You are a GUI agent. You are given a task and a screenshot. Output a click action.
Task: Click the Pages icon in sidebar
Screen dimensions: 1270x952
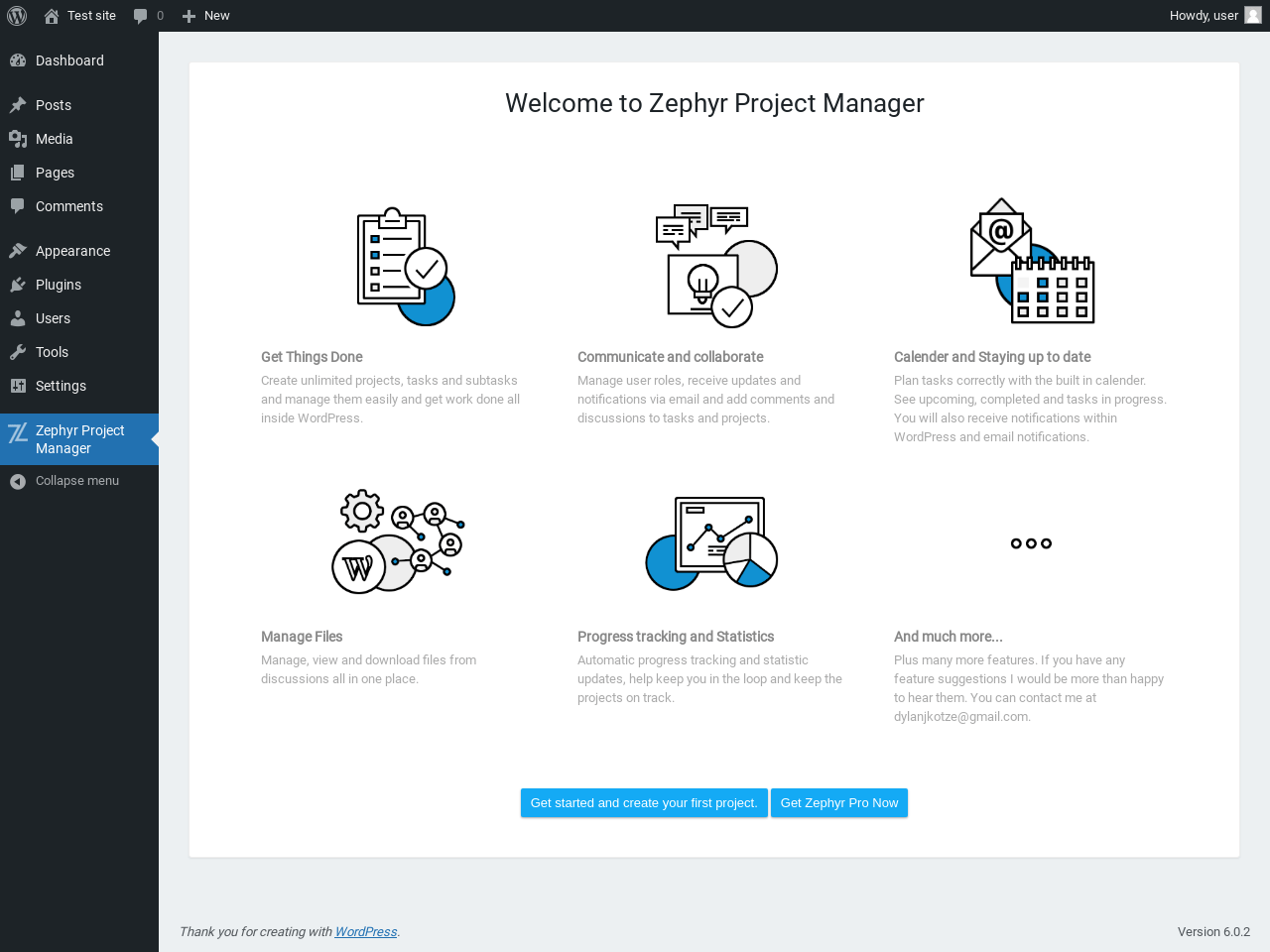pyautogui.click(x=18, y=173)
